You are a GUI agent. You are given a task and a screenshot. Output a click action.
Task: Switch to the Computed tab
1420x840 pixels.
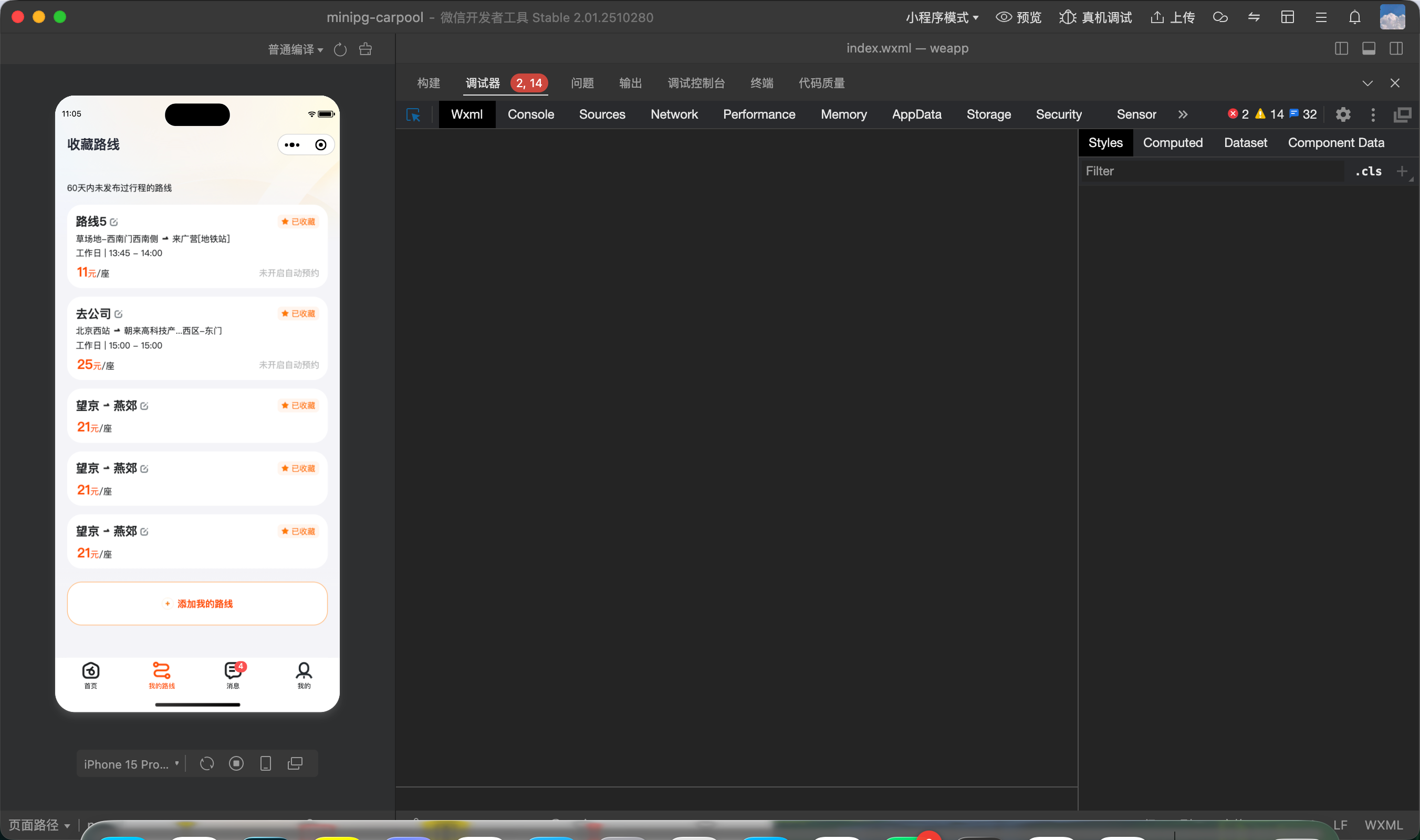[x=1172, y=143]
